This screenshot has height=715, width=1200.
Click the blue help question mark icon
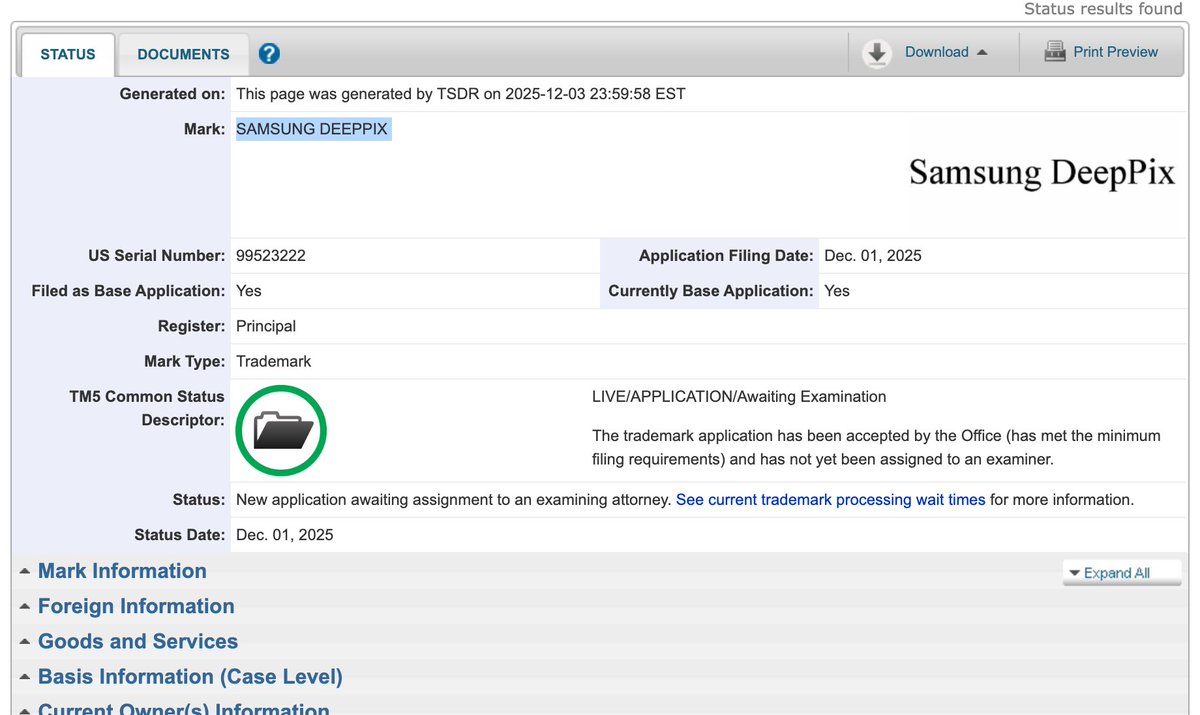click(x=269, y=54)
